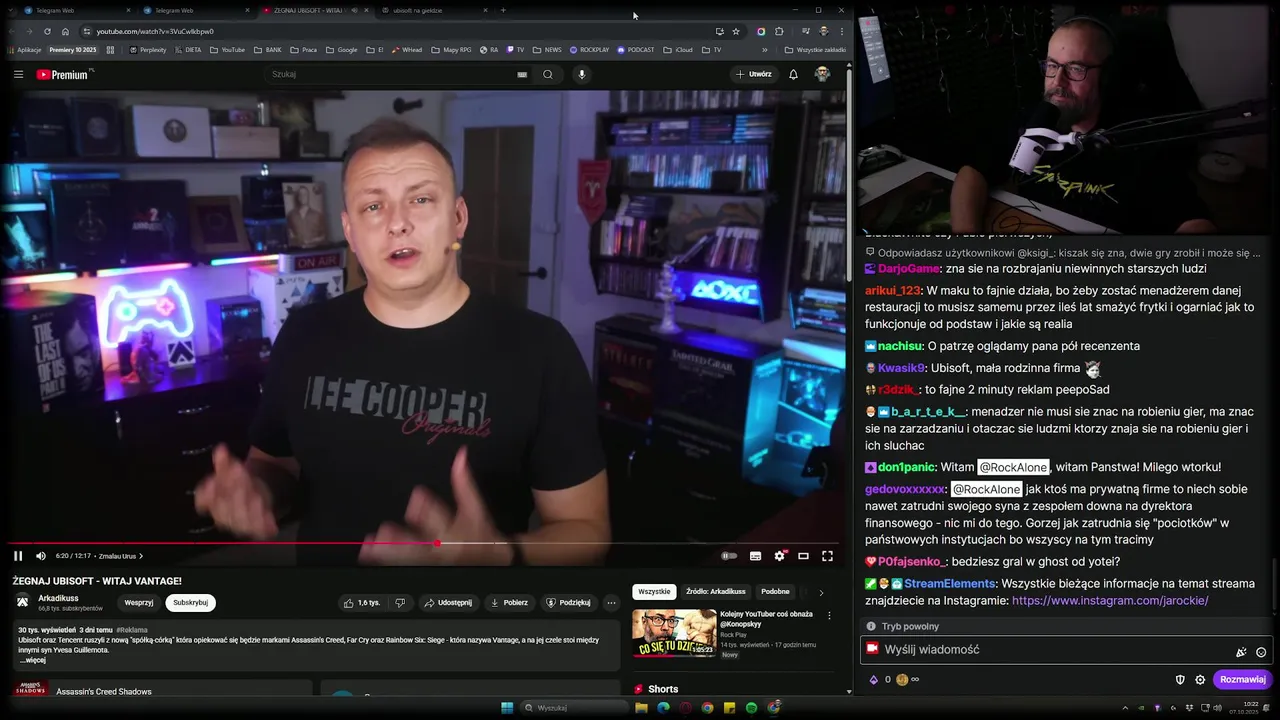Open the Chrome three-dot menu
1280x720 pixels.
click(x=841, y=31)
